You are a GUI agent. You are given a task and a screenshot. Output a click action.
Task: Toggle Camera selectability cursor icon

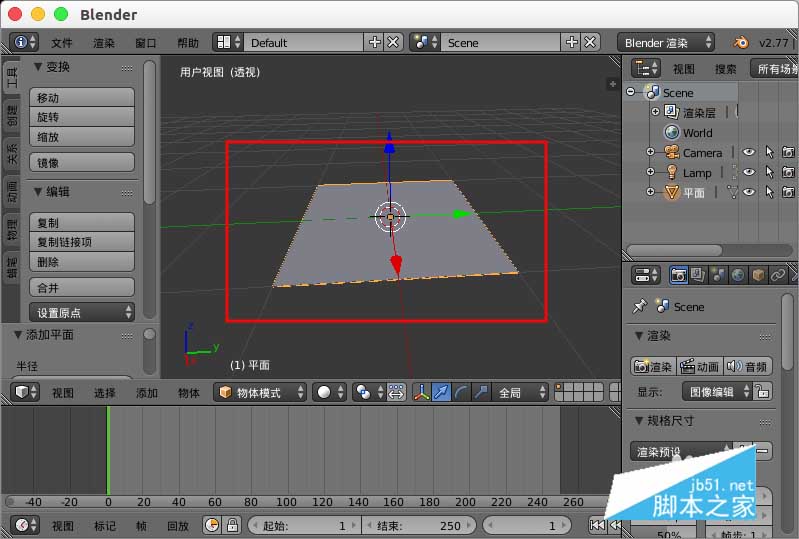(x=769, y=152)
